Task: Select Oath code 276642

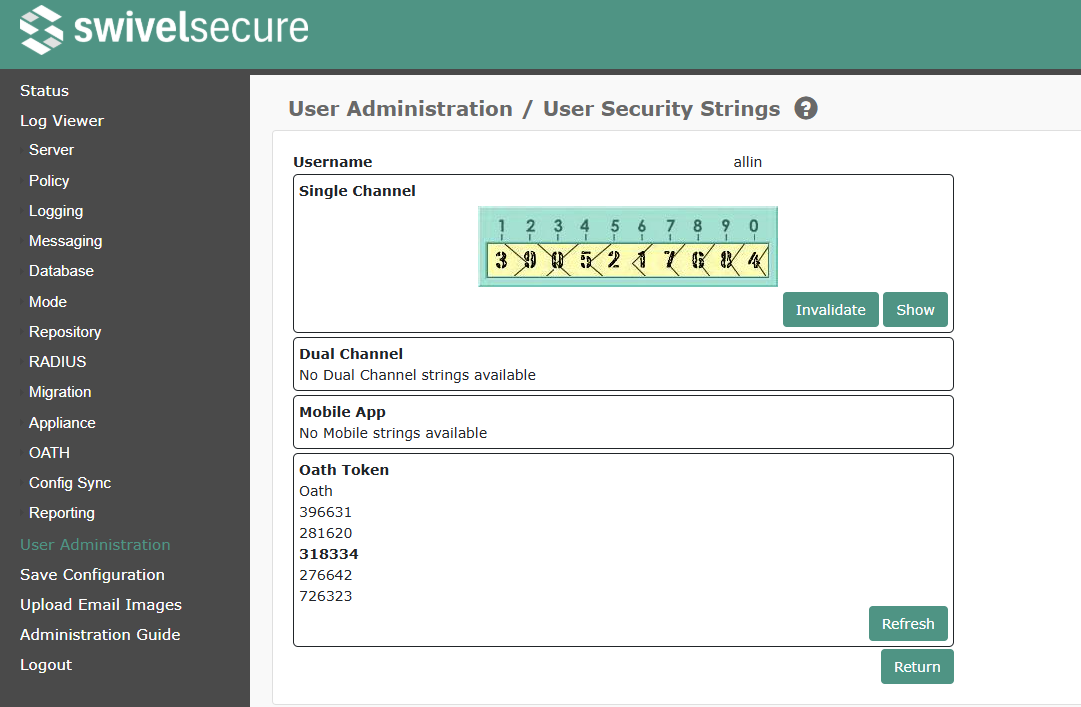Action: [x=325, y=575]
